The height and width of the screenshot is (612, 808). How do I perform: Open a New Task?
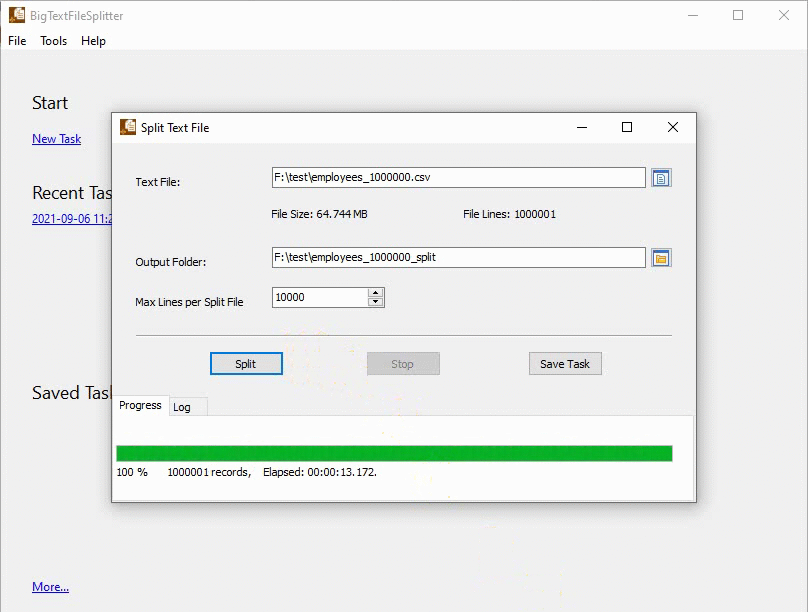[56, 139]
